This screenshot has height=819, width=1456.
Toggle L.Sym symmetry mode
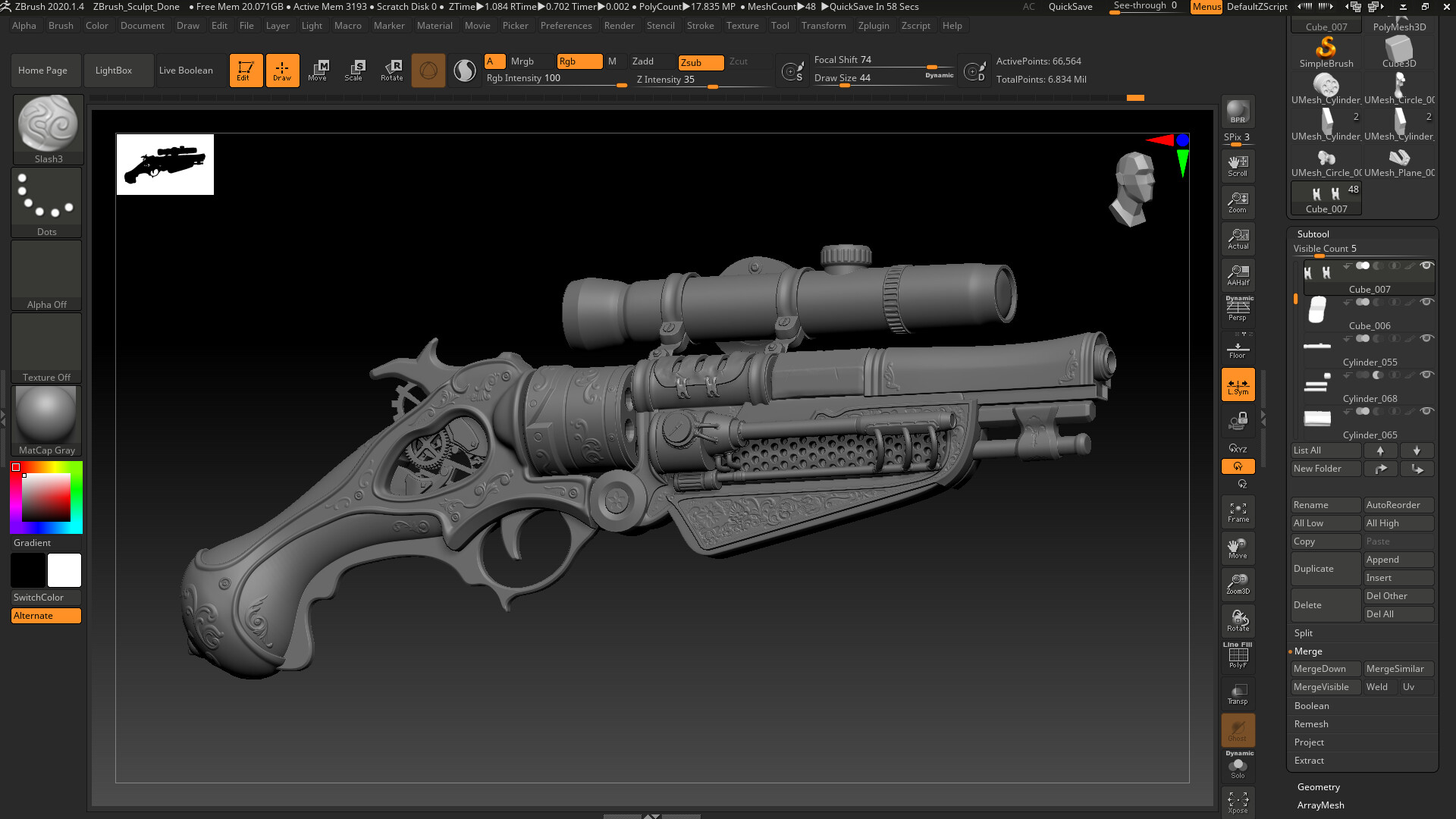coord(1238,384)
